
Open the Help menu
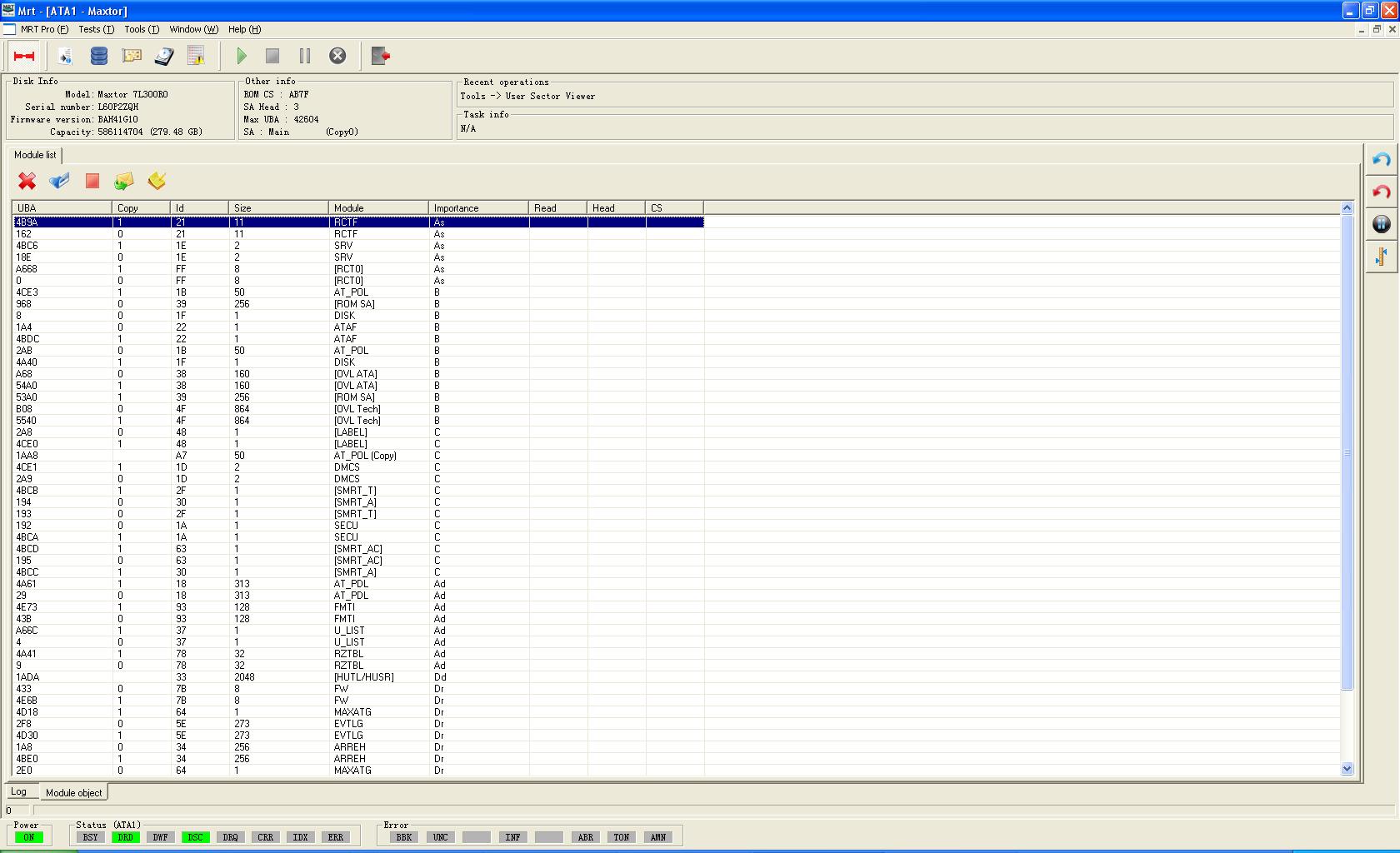coord(244,29)
